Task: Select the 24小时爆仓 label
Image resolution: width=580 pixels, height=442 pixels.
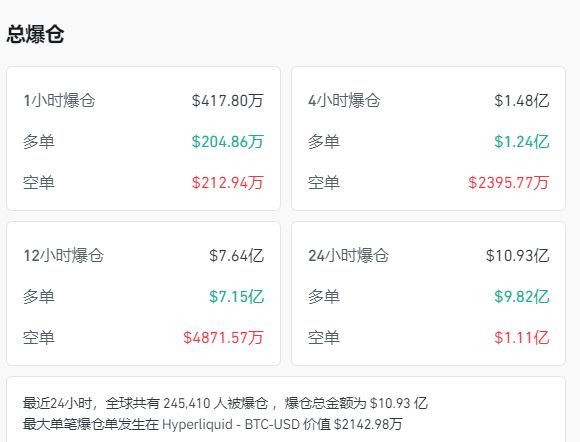Action: click(x=348, y=256)
